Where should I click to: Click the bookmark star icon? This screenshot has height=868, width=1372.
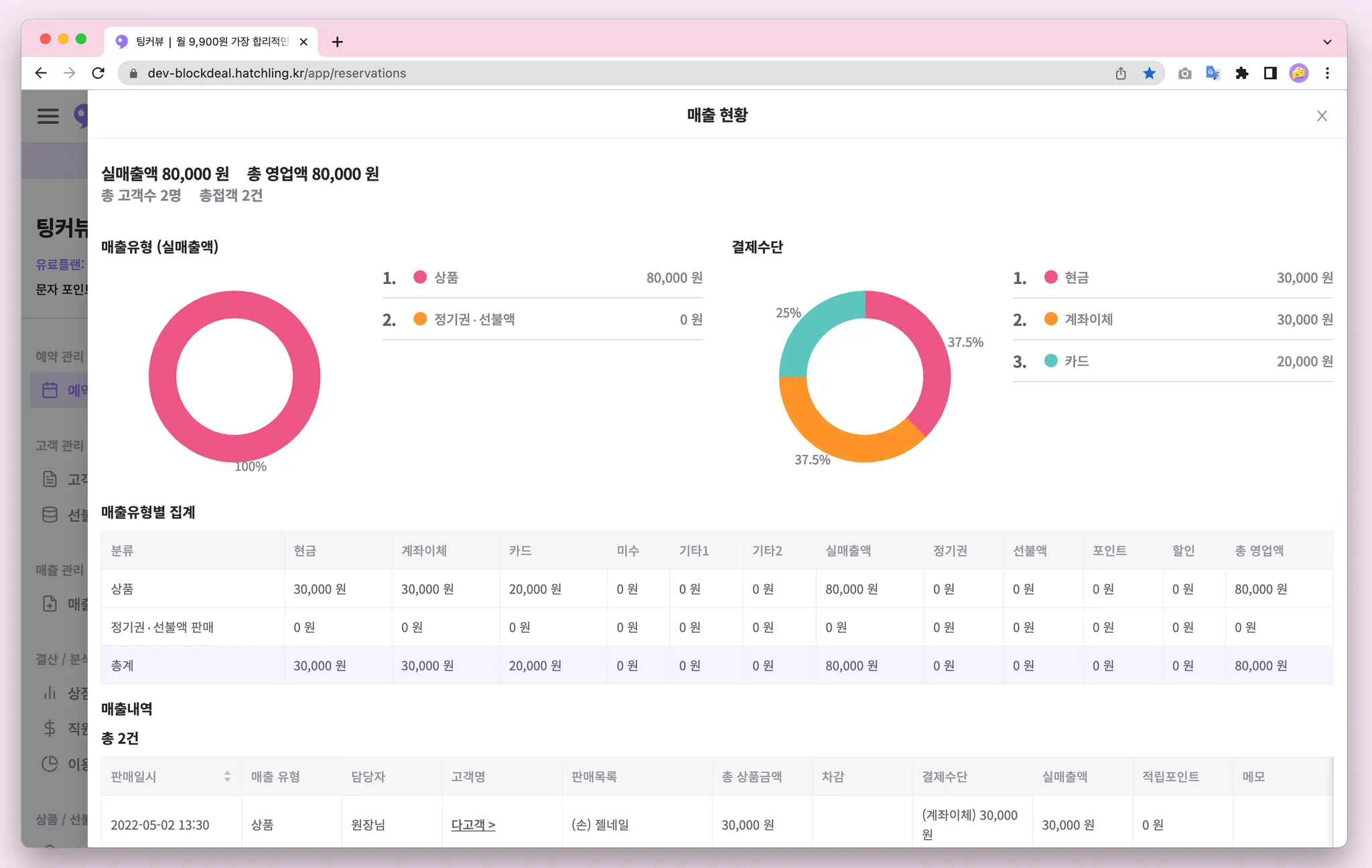[1149, 73]
